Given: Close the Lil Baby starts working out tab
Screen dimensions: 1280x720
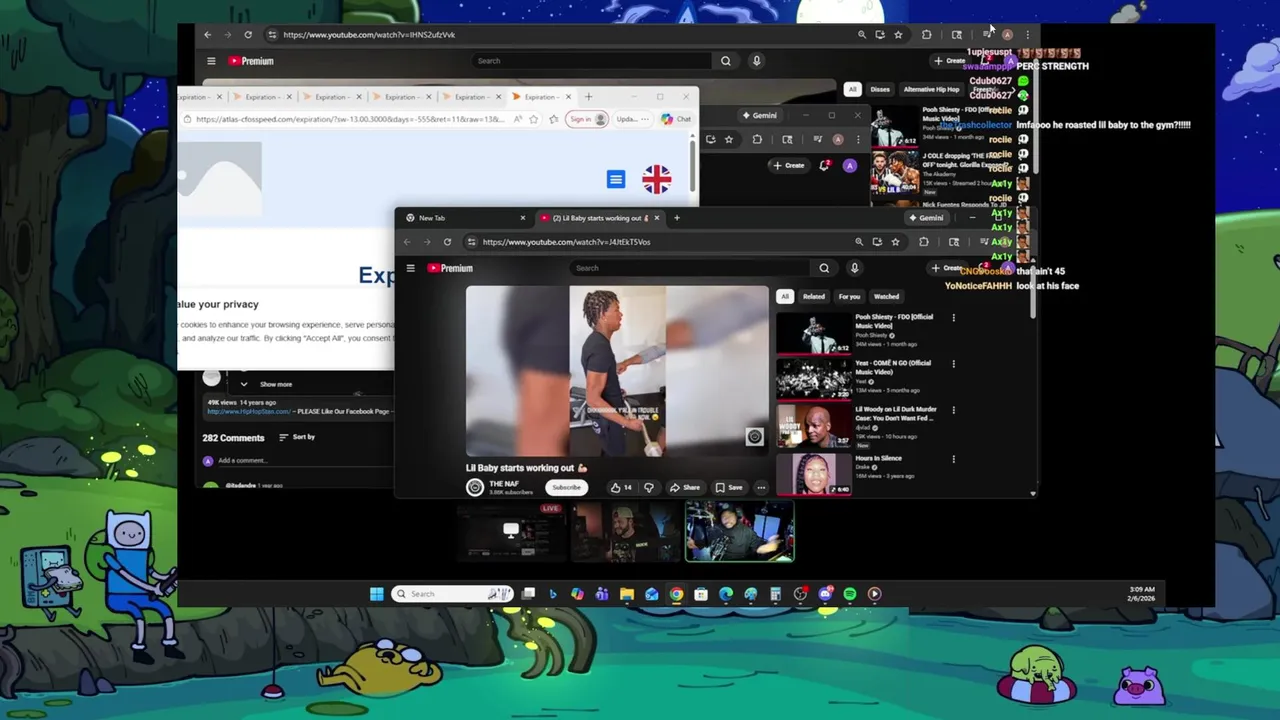Looking at the screenshot, I should point(656,218).
